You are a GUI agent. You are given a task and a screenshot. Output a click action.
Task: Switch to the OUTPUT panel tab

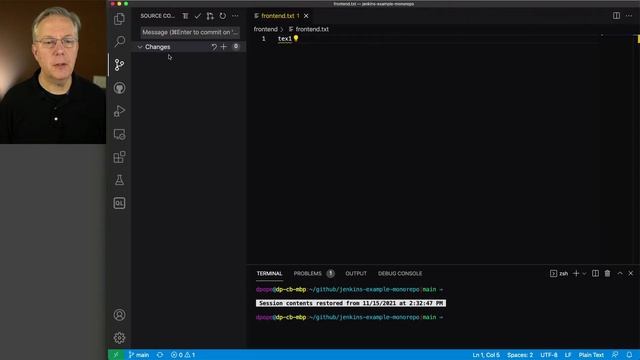click(356, 273)
